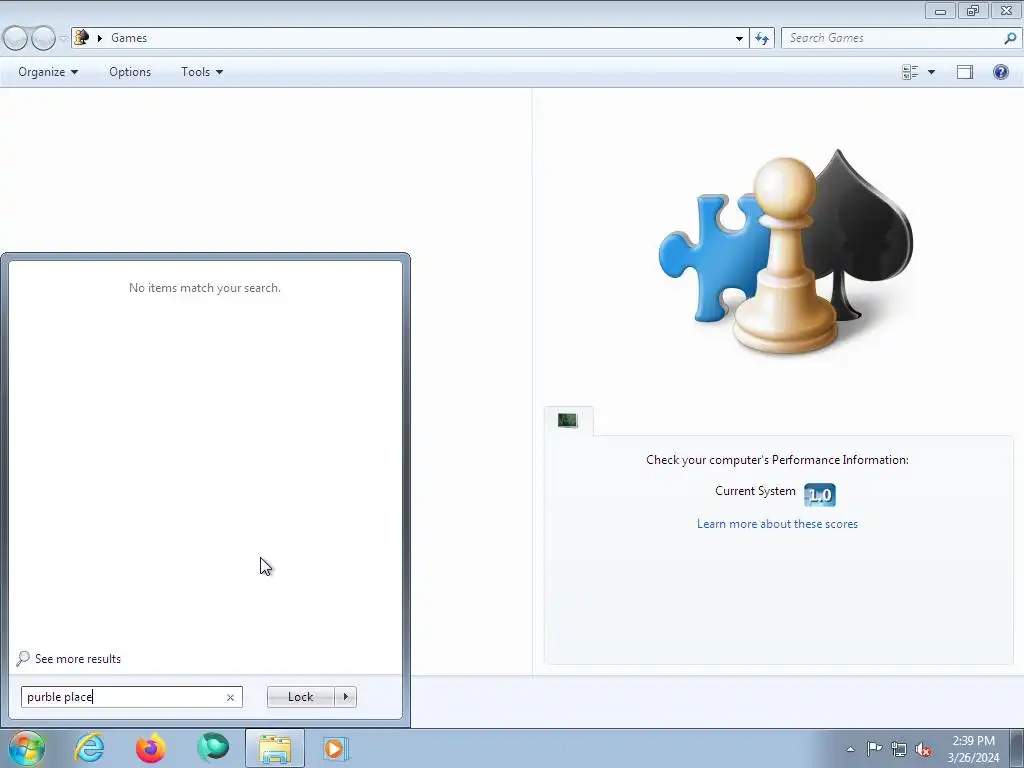Click the 1.0 performance score badge
This screenshot has height=768, width=1024.
click(x=820, y=494)
